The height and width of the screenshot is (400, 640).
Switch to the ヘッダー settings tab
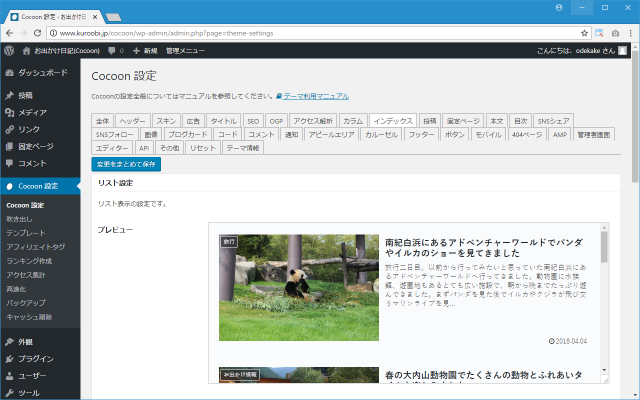click(x=133, y=120)
